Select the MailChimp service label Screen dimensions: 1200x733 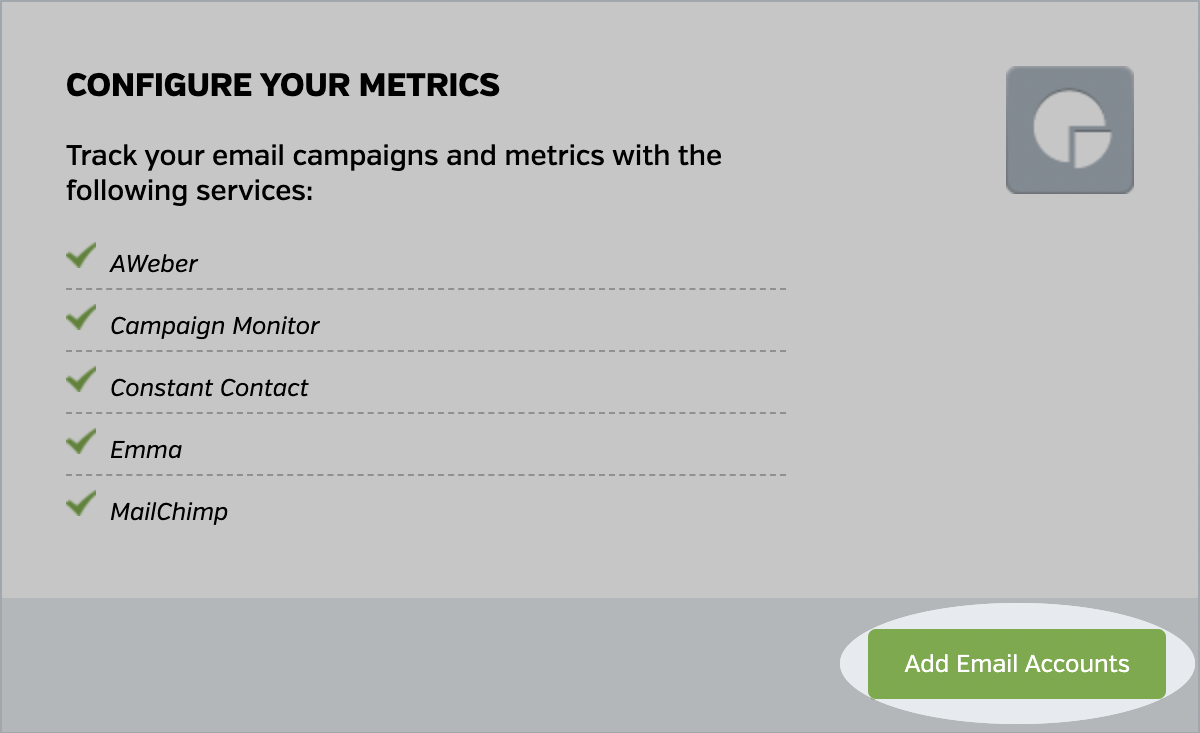(x=169, y=512)
